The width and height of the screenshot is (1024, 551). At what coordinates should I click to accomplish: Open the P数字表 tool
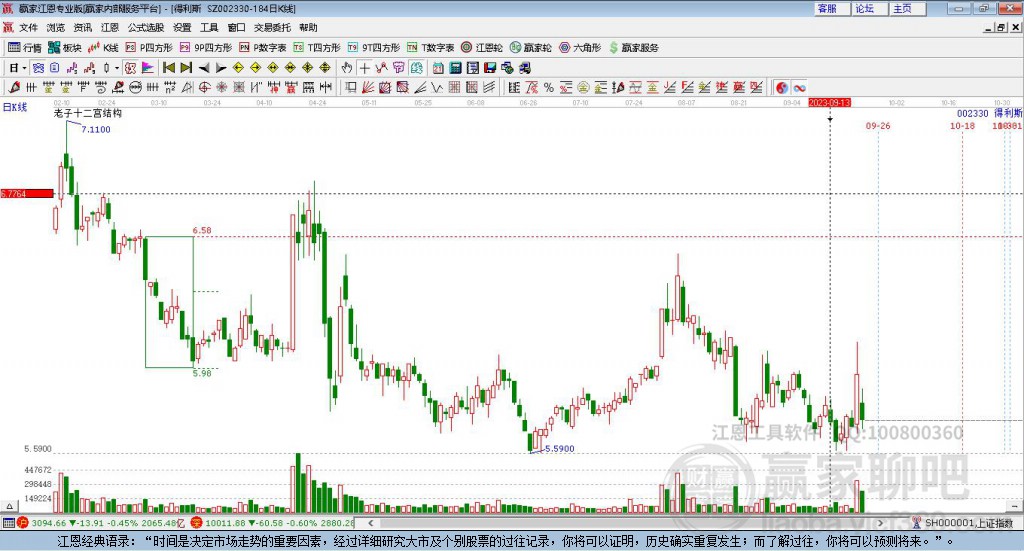click(x=263, y=48)
